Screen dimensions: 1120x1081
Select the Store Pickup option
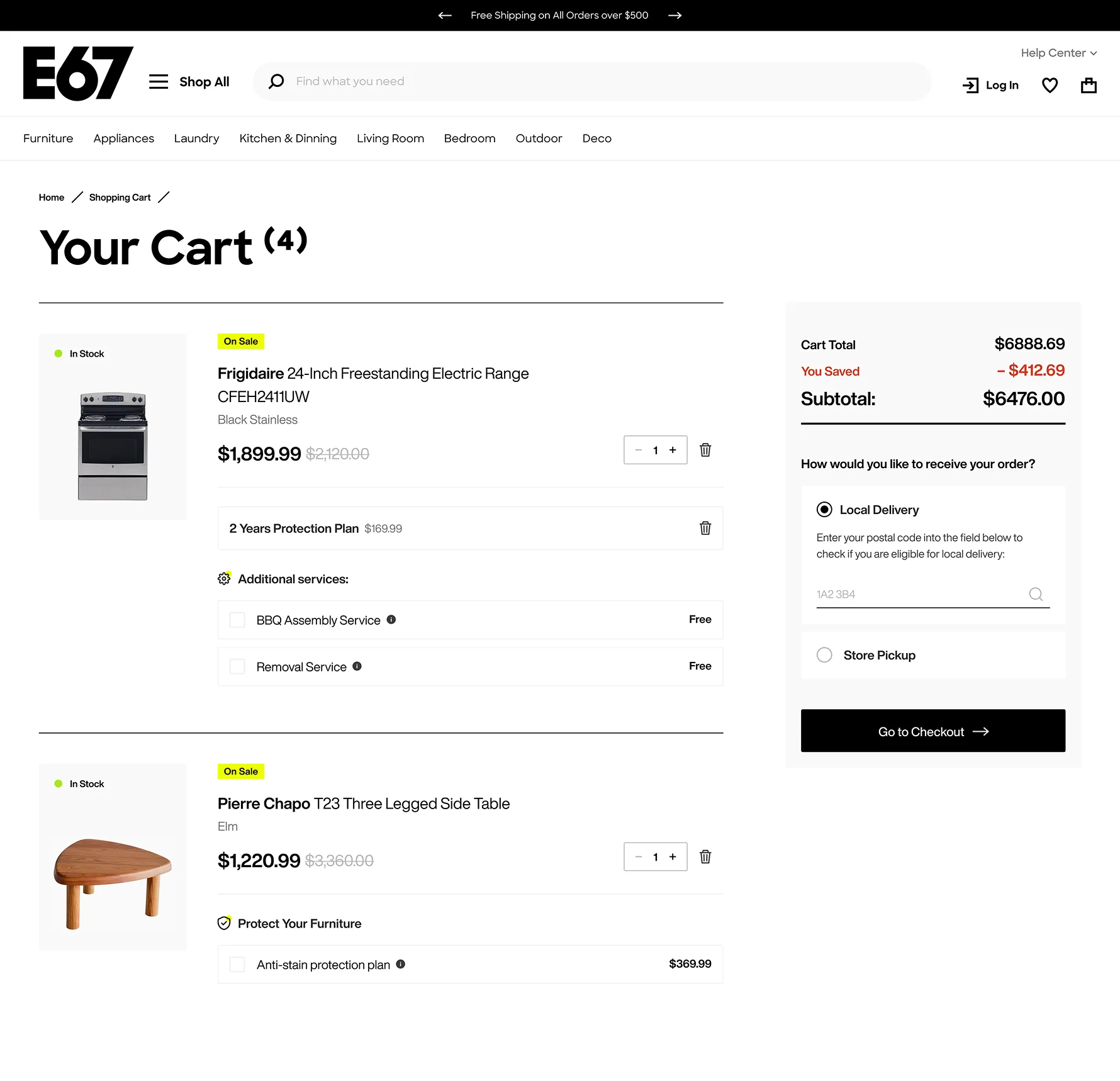pos(824,655)
